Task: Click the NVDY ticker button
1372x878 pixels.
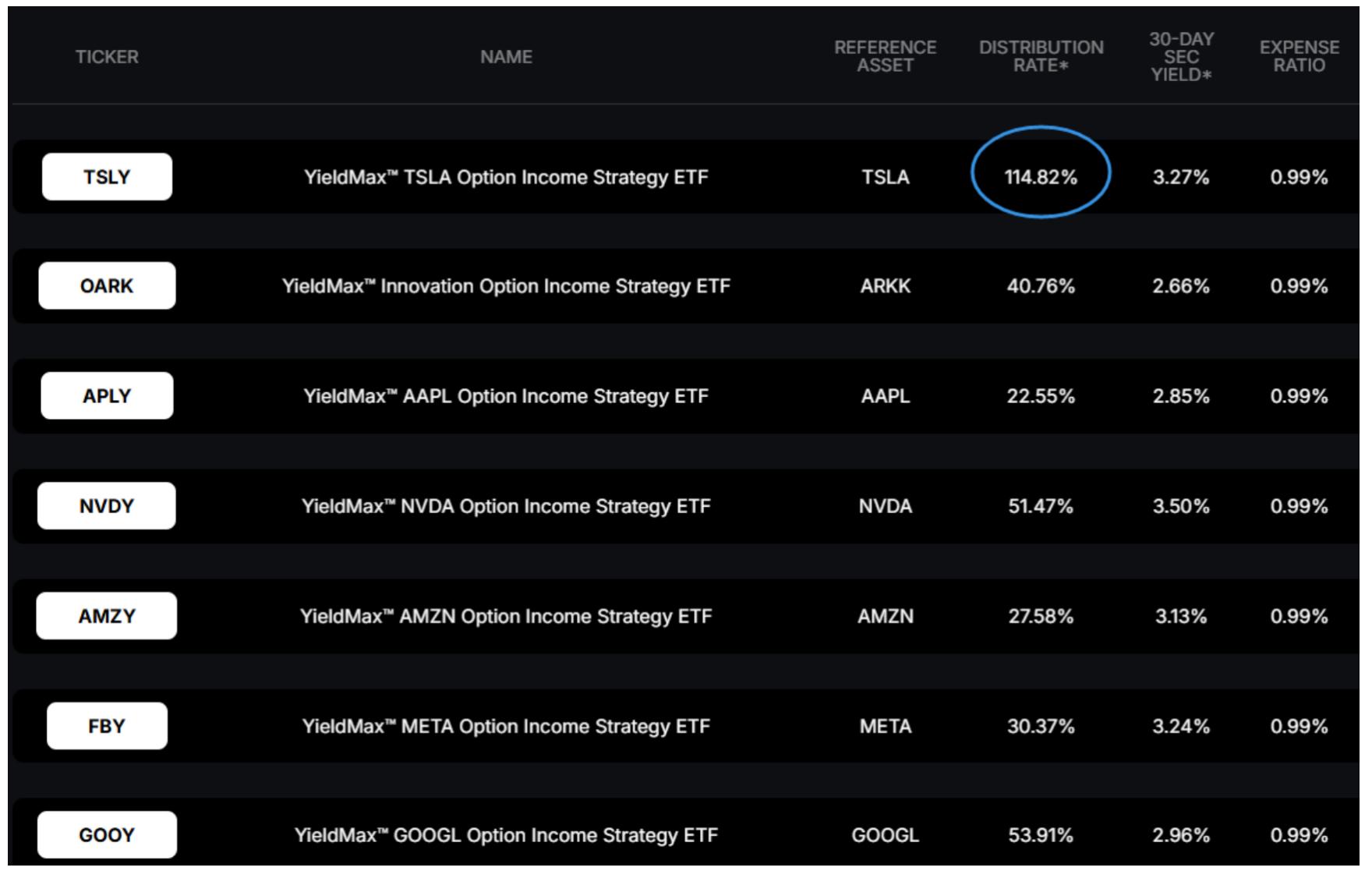Action: click(107, 506)
